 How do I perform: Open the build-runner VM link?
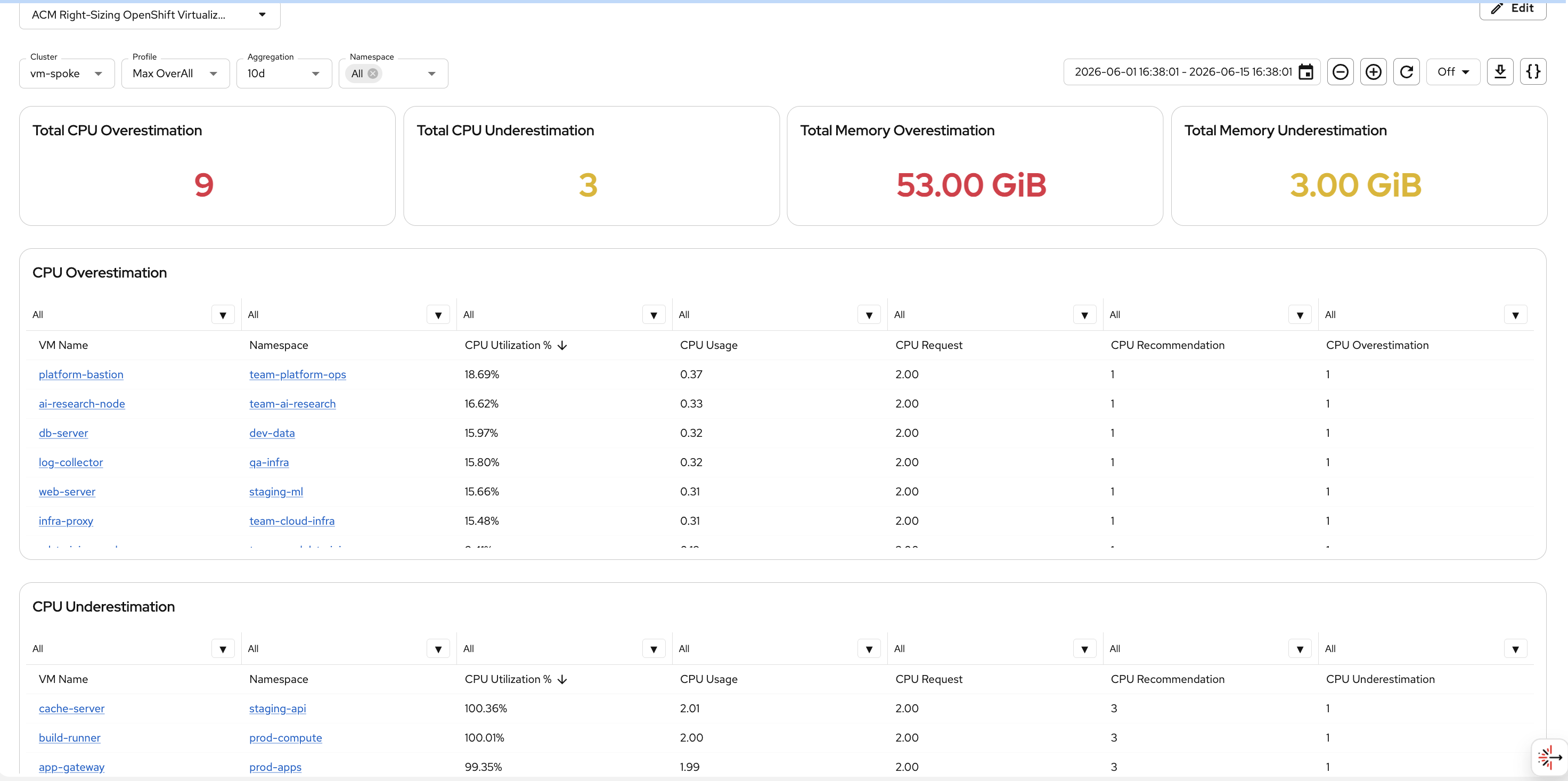point(69,737)
